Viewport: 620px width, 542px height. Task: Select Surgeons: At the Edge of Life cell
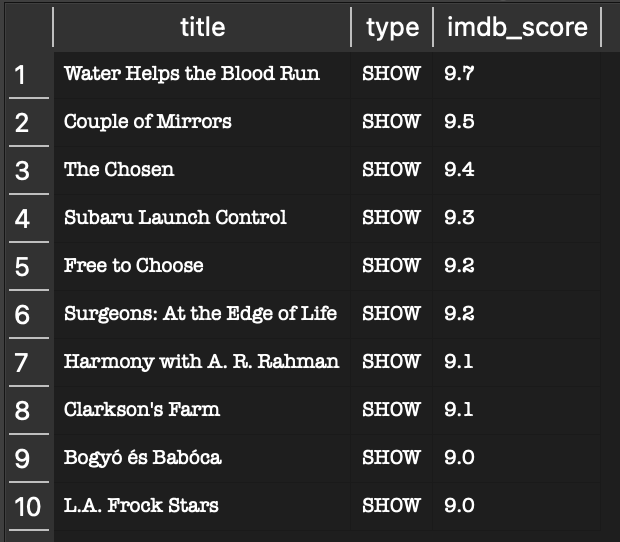click(x=202, y=314)
